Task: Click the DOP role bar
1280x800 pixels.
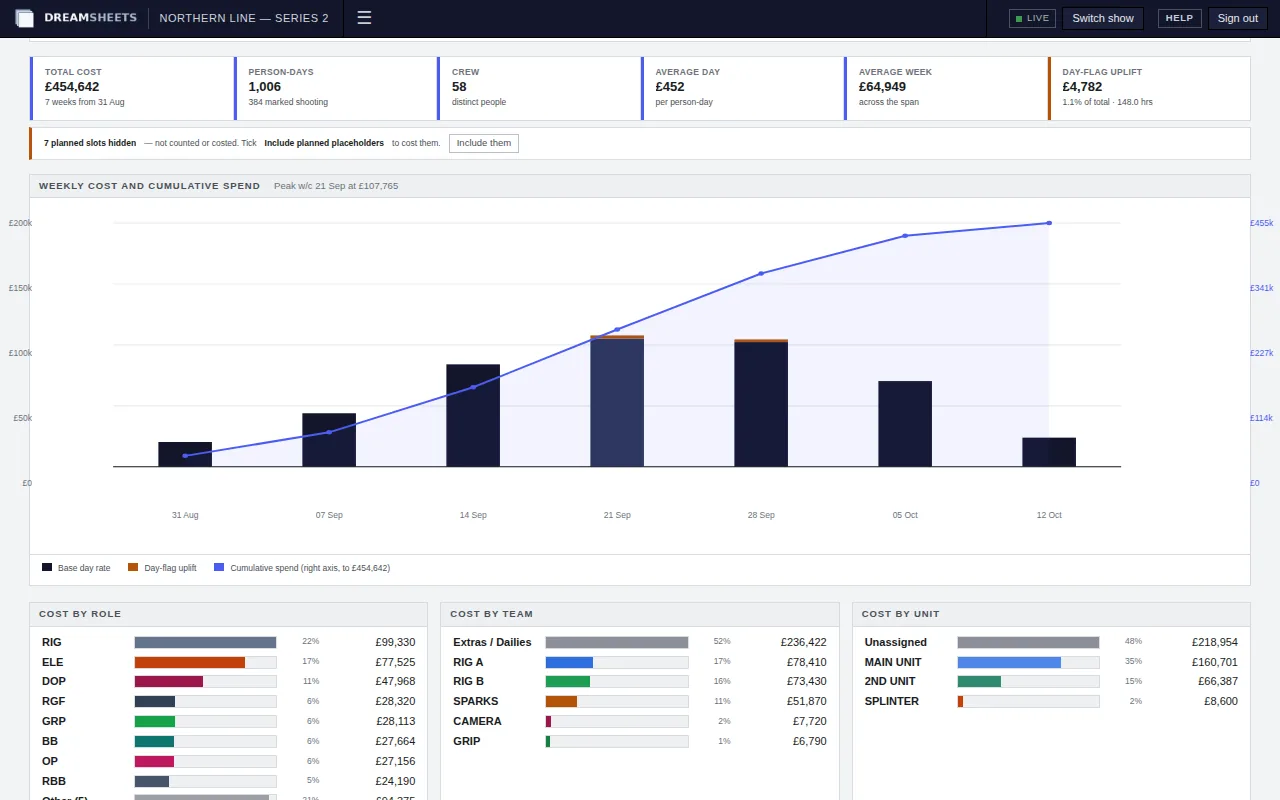Action: (169, 681)
